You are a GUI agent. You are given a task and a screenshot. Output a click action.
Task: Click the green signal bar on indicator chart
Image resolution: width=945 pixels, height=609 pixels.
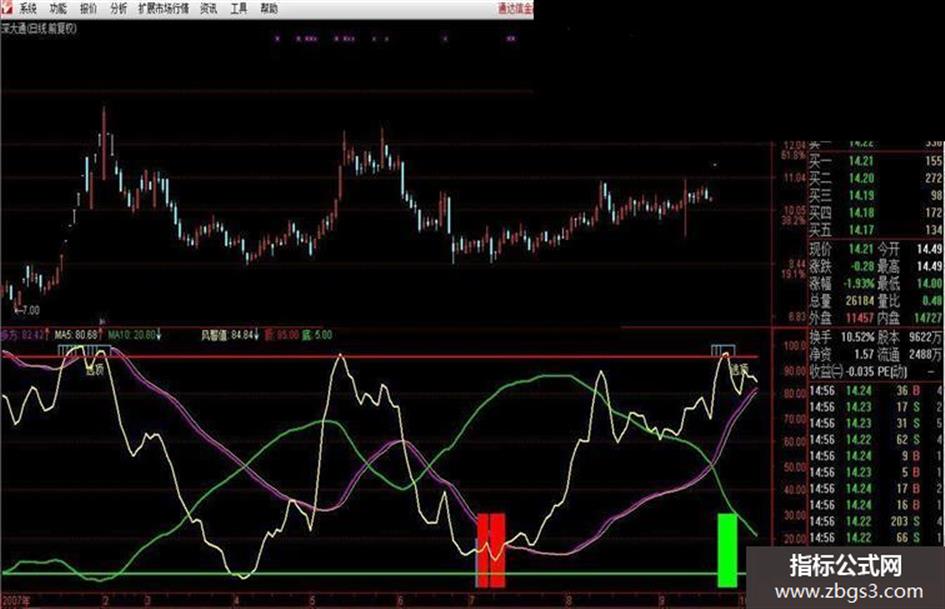[727, 550]
